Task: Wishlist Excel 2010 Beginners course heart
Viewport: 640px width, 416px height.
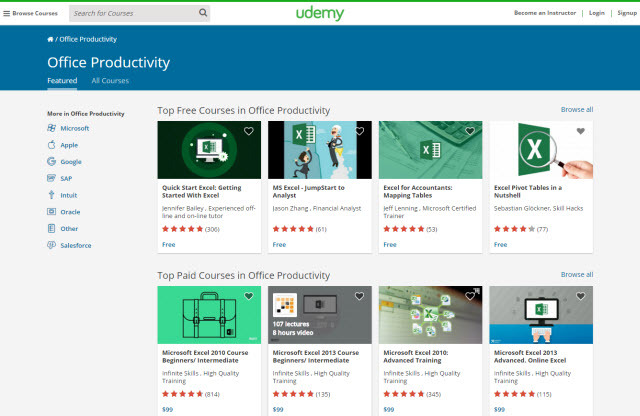Action: pyautogui.click(x=249, y=296)
